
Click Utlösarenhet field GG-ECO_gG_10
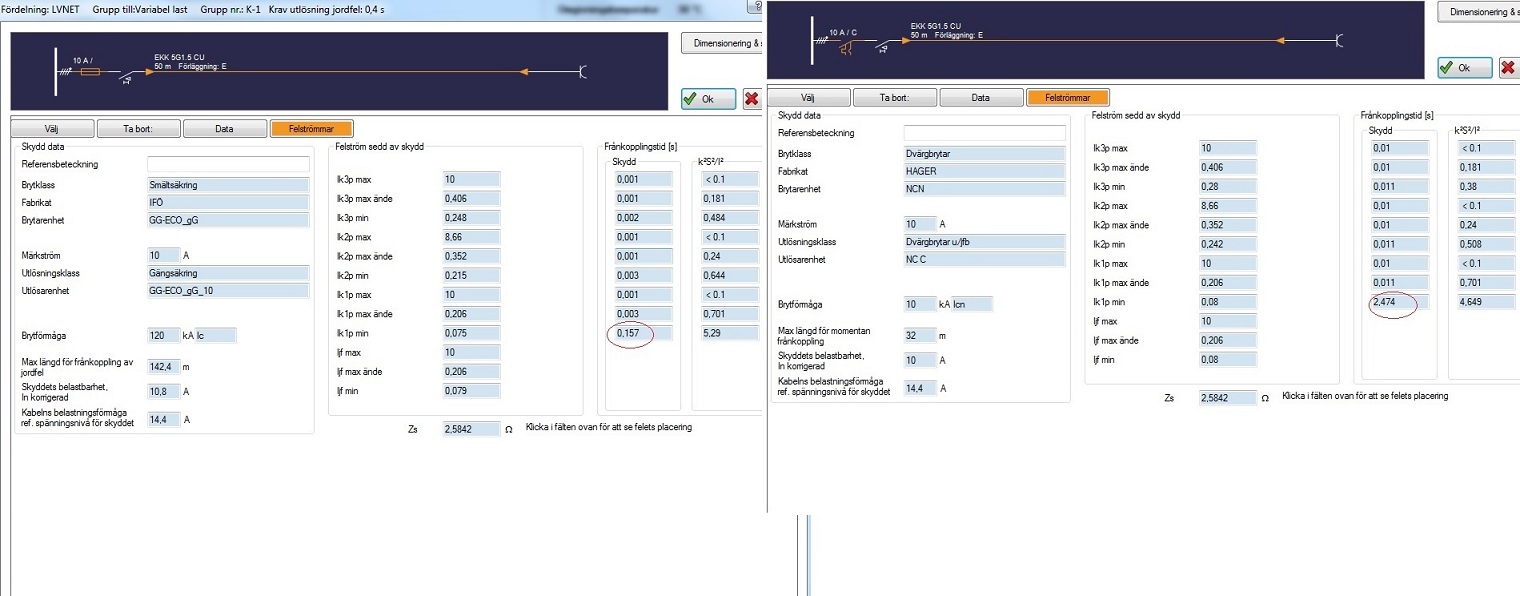(x=228, y=291)
